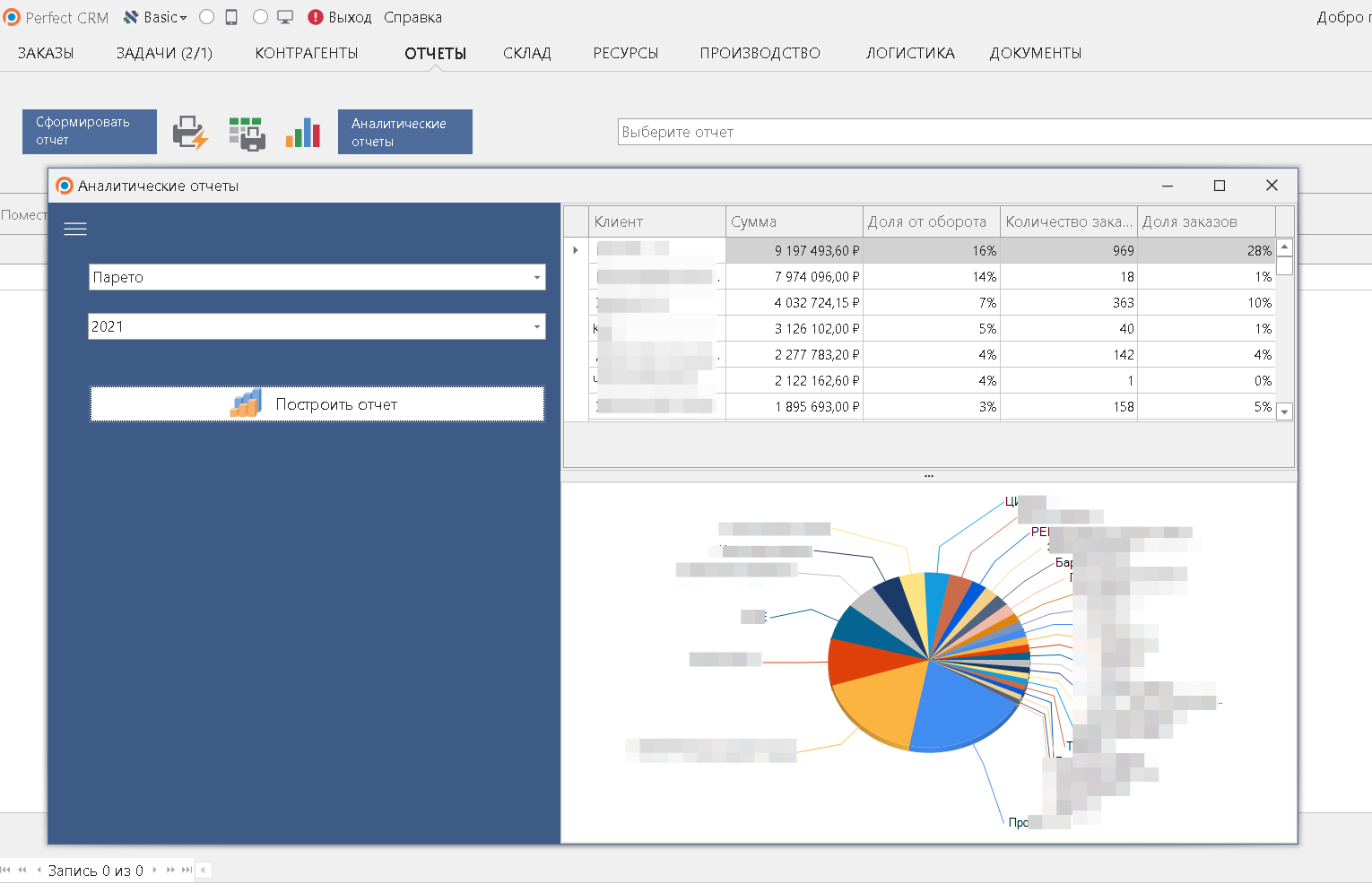This screenshot has width=1372, height=884.
Task: Click order count cell 969
Action: click(1069, 250)
